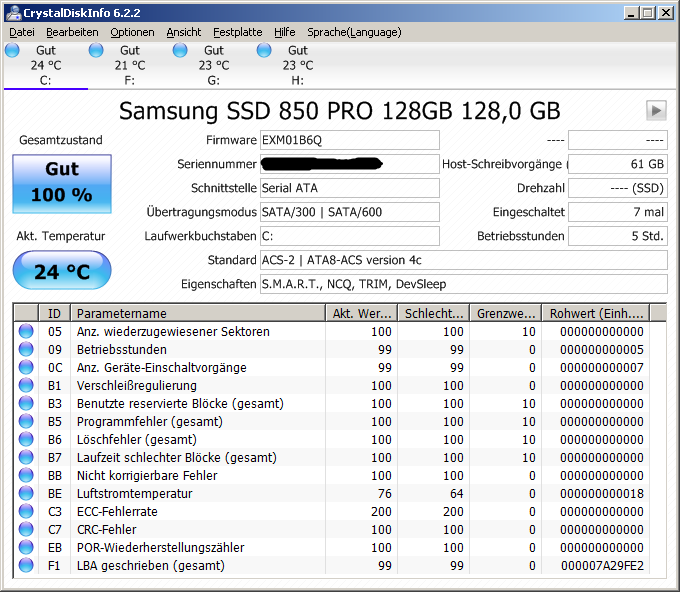This screenshot has width=680, height=592.
Task: Select 'Nicht korrigierbare Fehler' row text
Action: pyautogui.click(x=147, y=475)
